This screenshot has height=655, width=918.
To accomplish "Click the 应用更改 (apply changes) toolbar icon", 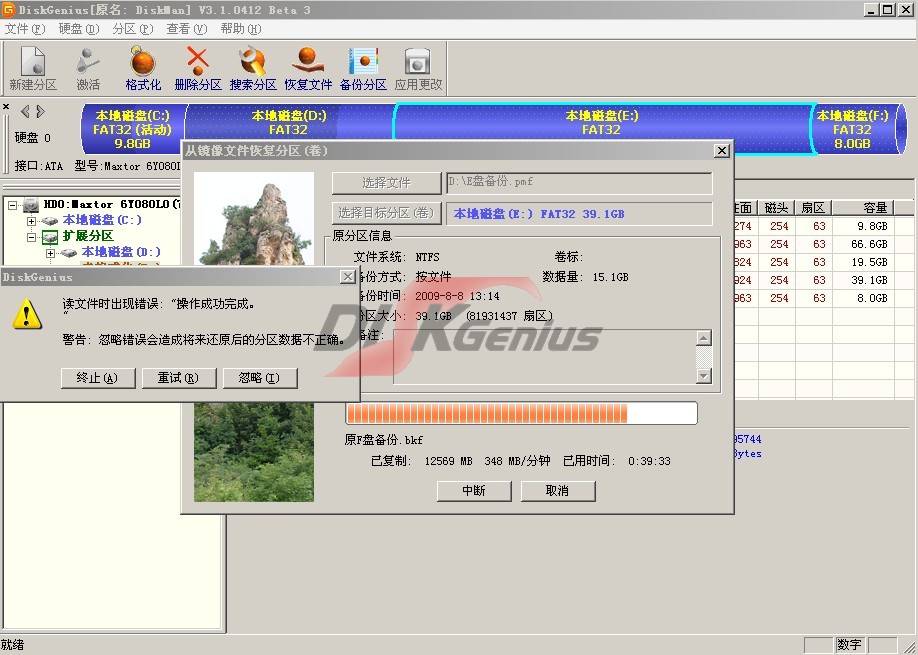I will point(418,68).
